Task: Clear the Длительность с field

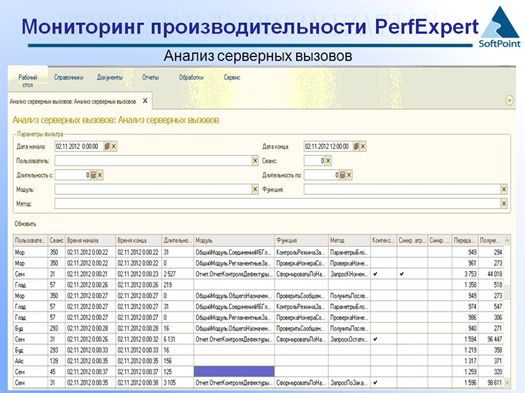Action: (100, 175)
